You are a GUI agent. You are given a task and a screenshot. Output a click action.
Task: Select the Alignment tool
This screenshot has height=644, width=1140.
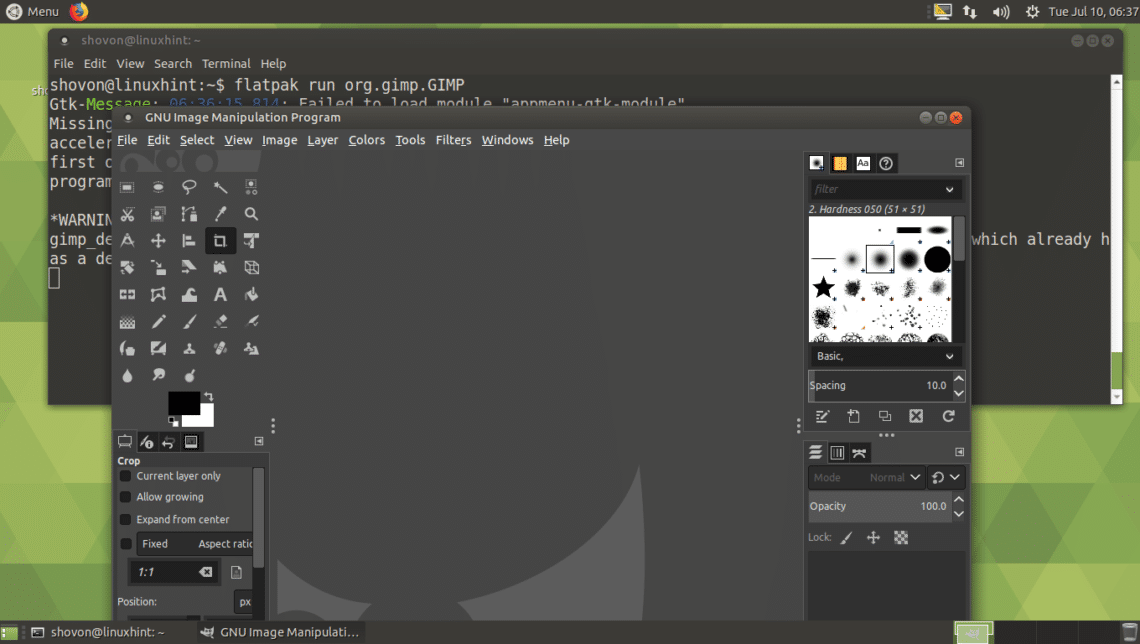tap(189, 241)
